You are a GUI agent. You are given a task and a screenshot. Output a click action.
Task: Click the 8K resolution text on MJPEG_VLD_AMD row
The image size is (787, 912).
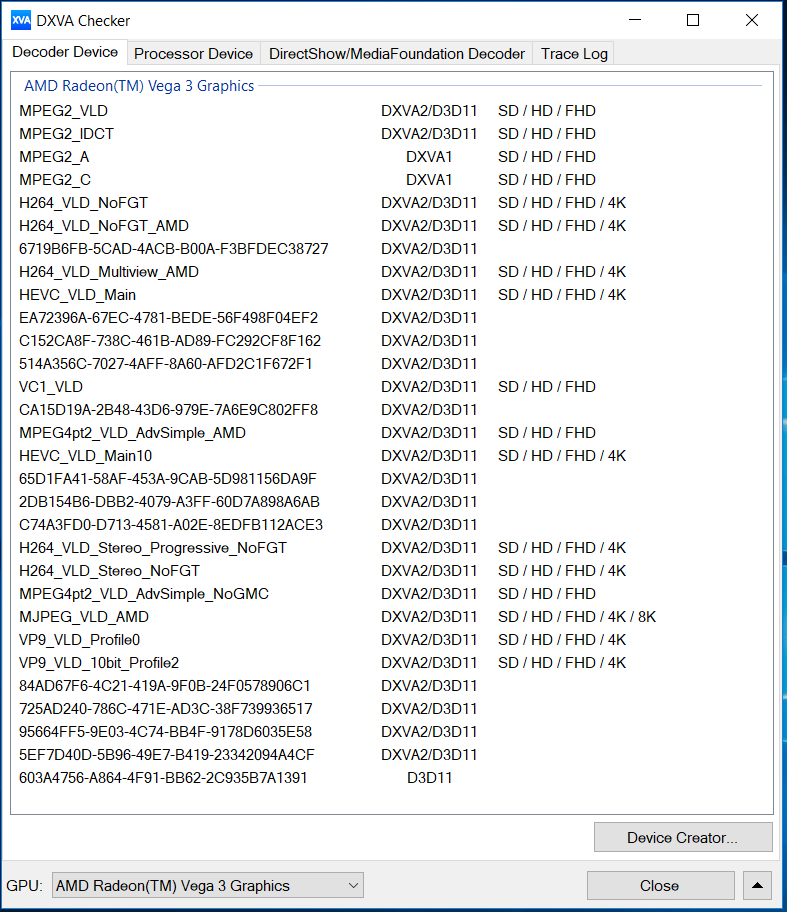[647, 617]
